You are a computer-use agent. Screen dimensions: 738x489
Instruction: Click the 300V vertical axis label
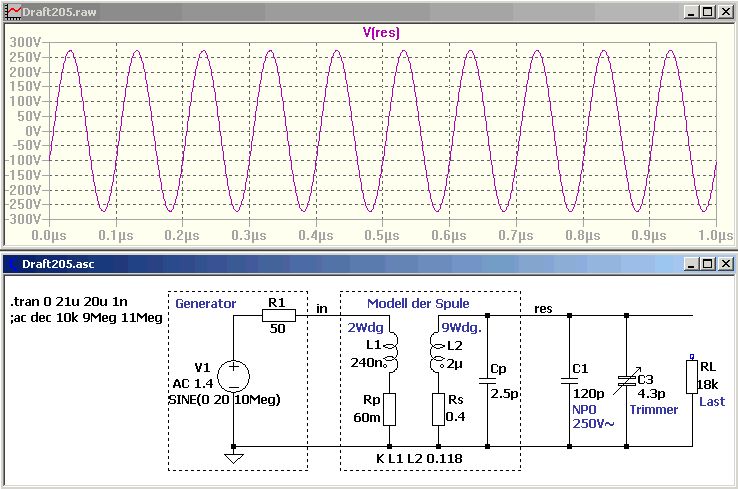click(x=25, y=42)
